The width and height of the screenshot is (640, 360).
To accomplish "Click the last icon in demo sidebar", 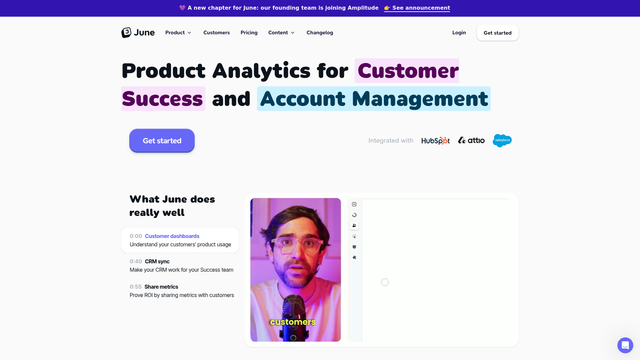I will (354, 258).
